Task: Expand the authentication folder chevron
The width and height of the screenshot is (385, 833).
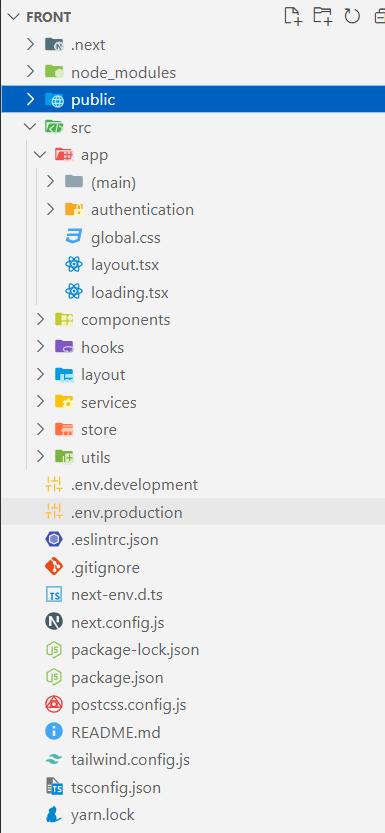Action: 50,209
